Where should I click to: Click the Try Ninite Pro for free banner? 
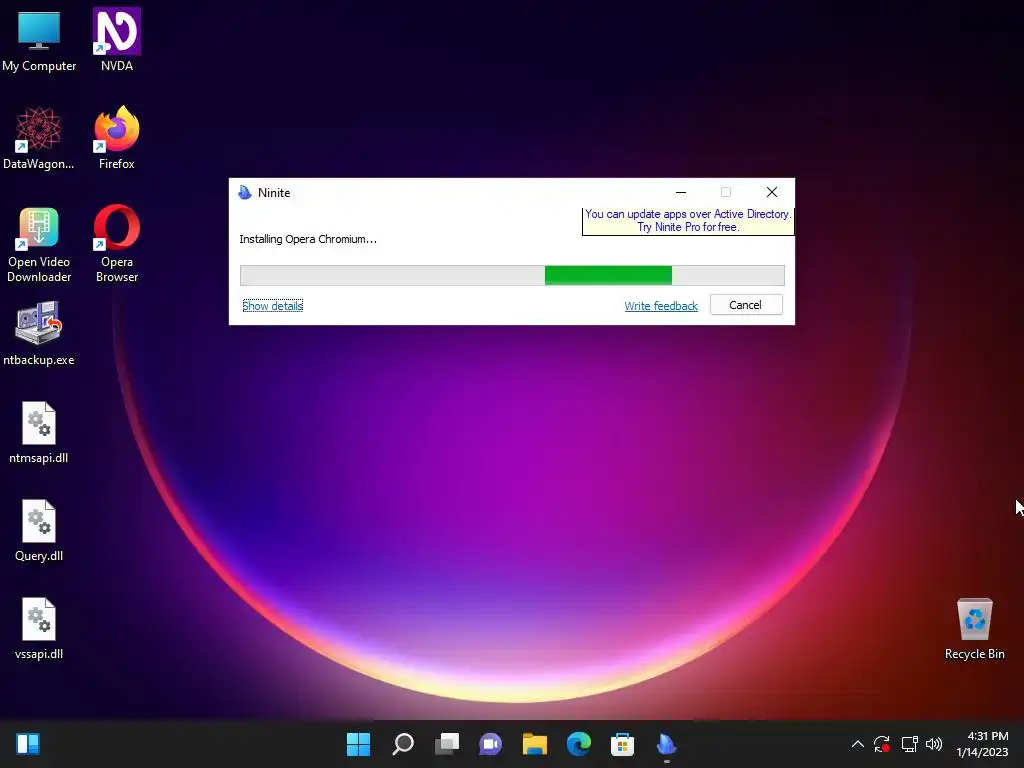point(688,221)
